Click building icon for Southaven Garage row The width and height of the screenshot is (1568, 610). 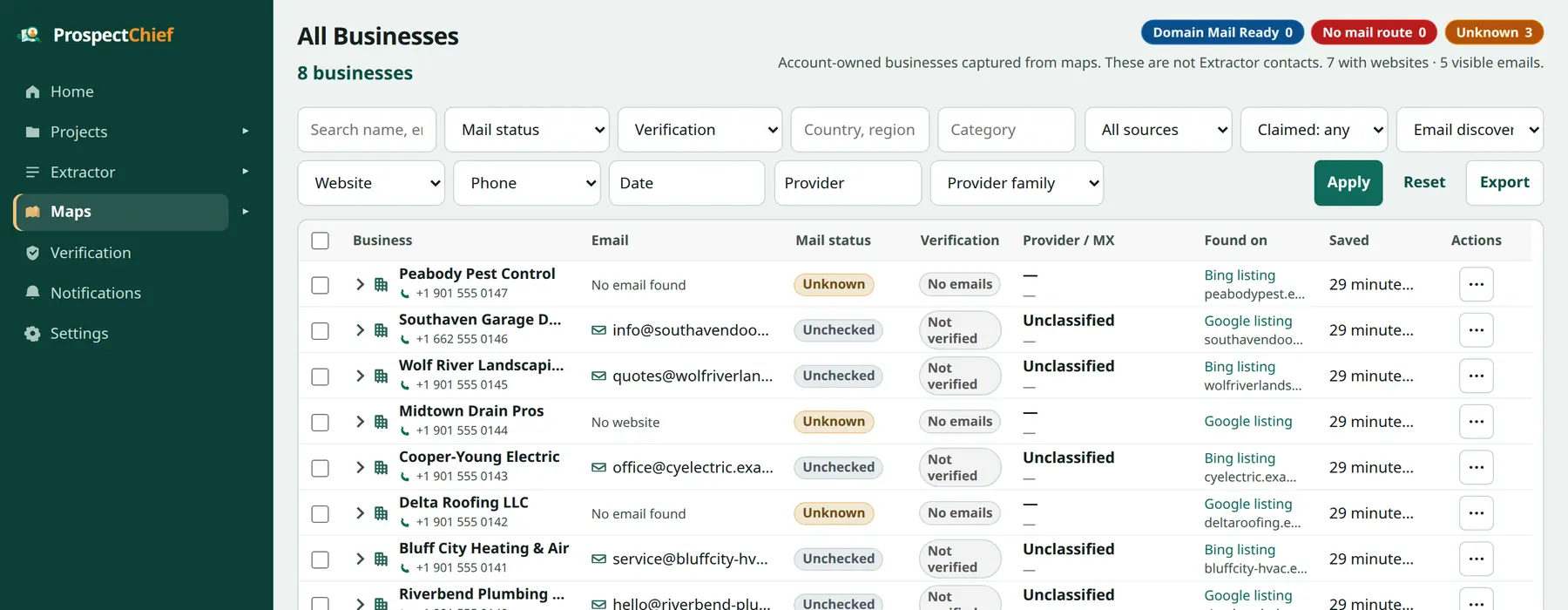pos(381,330)
